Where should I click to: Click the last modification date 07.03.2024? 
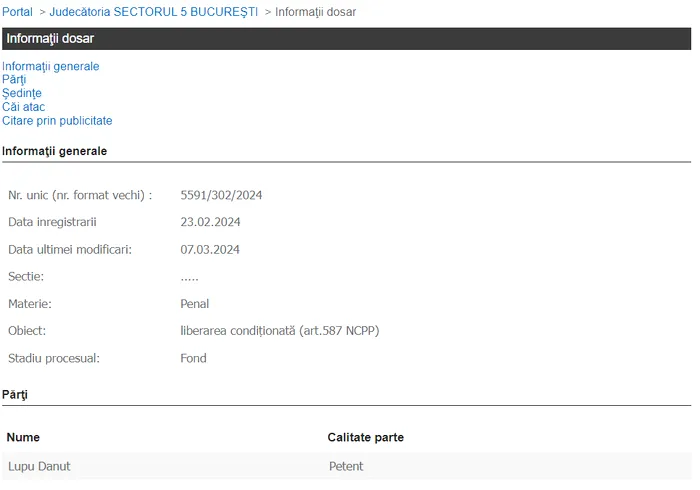(x=210, y=249)
